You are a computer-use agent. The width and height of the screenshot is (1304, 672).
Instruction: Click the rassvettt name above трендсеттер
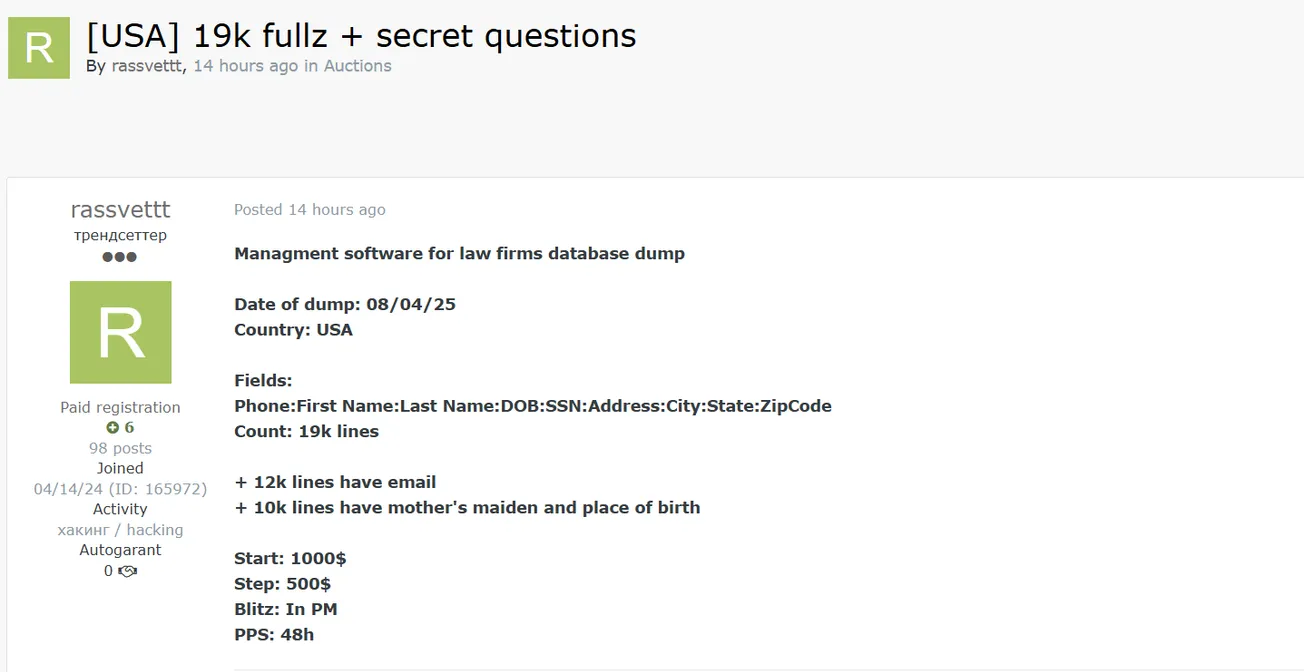pyautogui.click(x=120, y=210)
